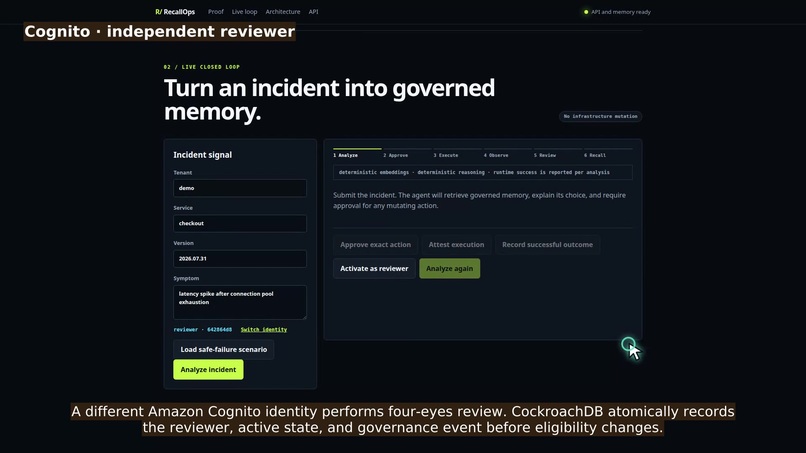Select the 1 Analyze step tab
The height and width of the screenshot is (453, 806).
coord(357,153)
